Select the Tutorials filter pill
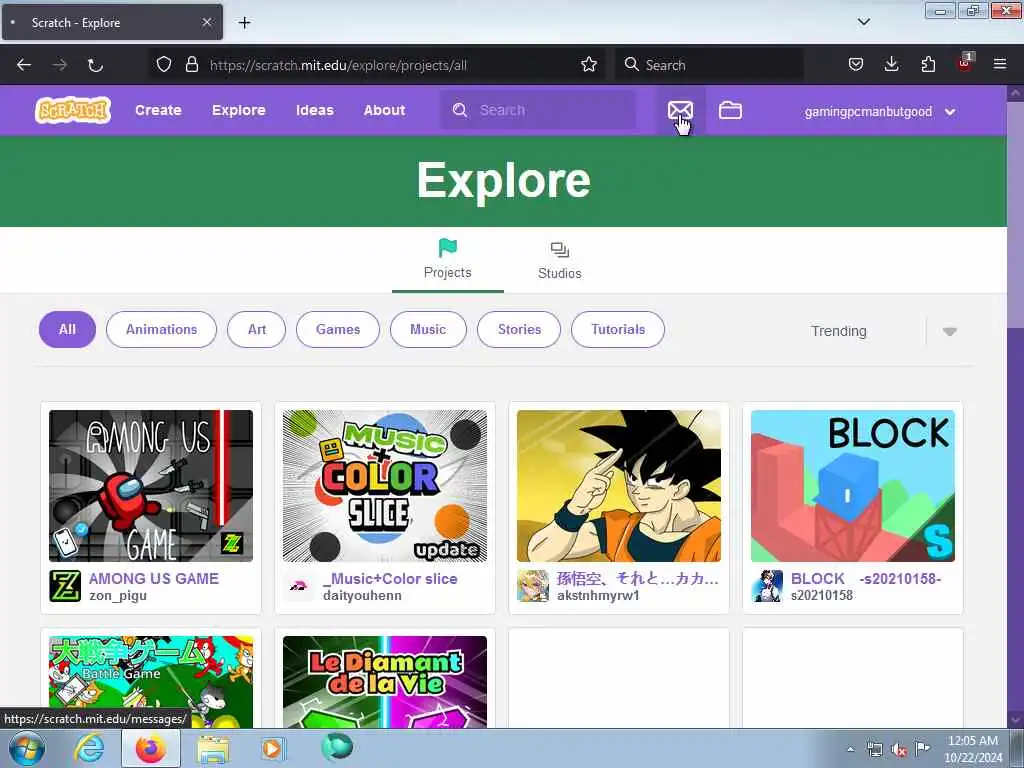Screen dimensions: 1024x768 [x=618, y=329]
